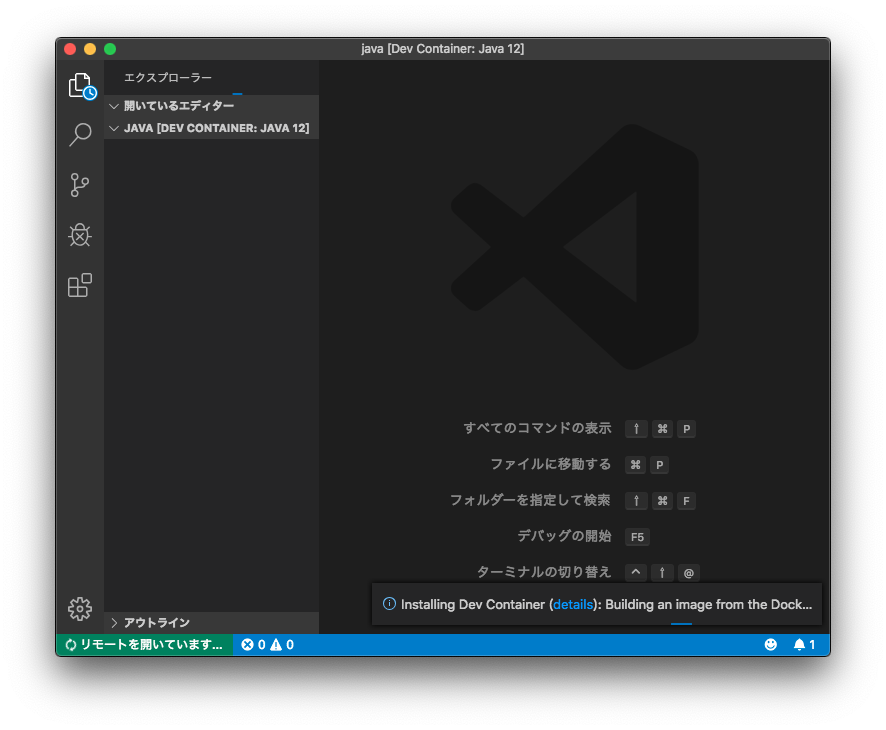Click the feedback smiley icon
Screen dimensions: 886x730
coord(771,645)
